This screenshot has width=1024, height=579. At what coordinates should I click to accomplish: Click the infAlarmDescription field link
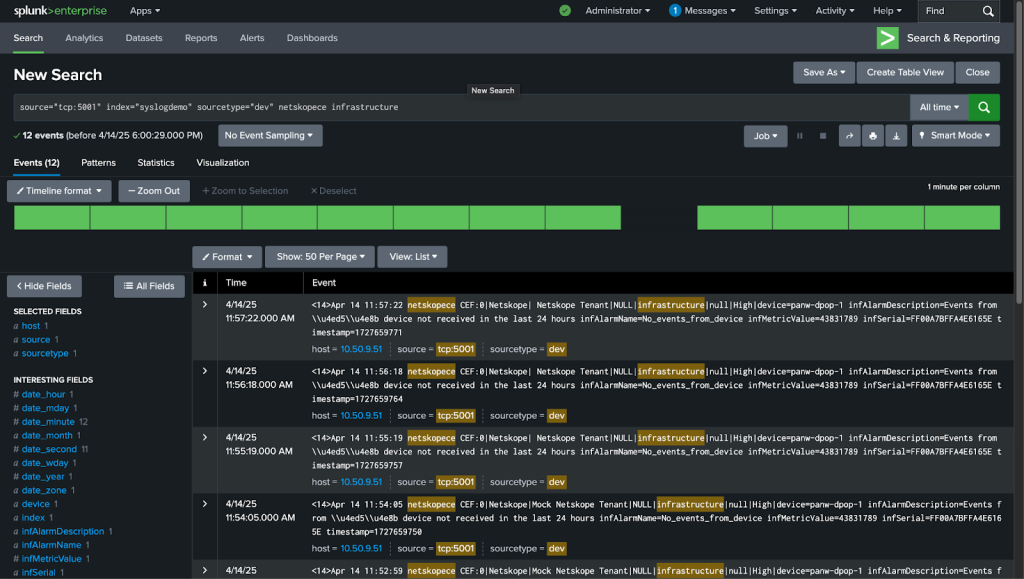(63, 531)
